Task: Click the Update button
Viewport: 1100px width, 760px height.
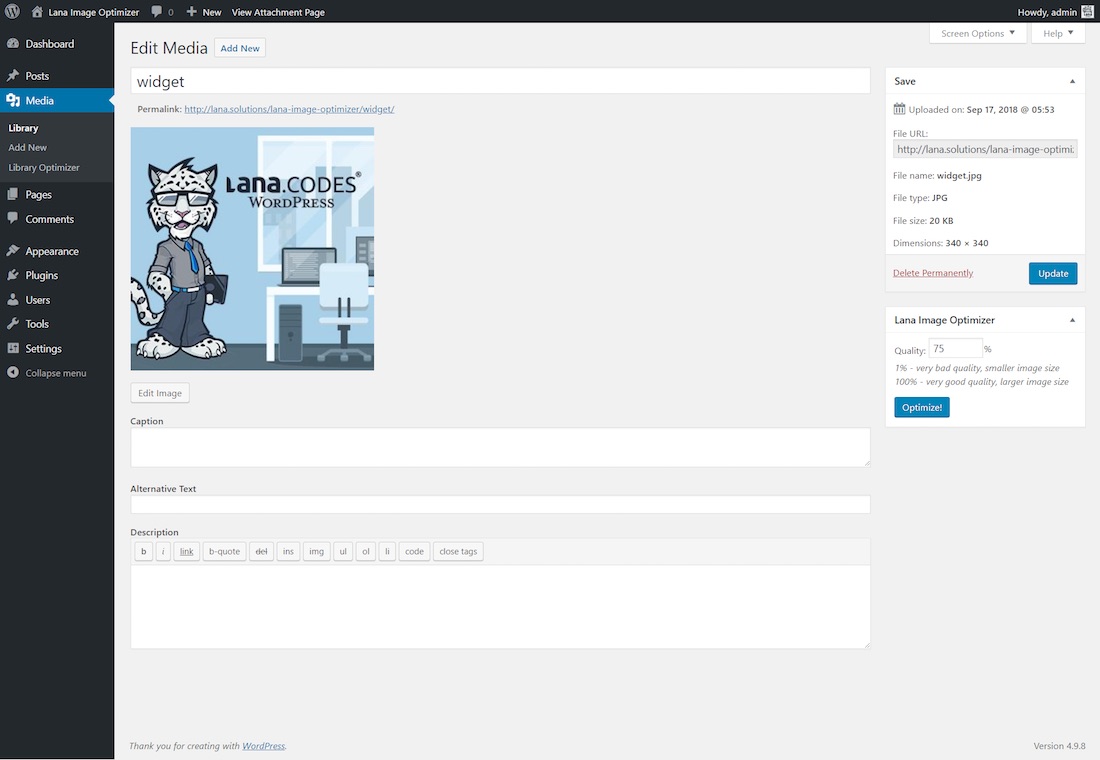Action: (1053, 274)
